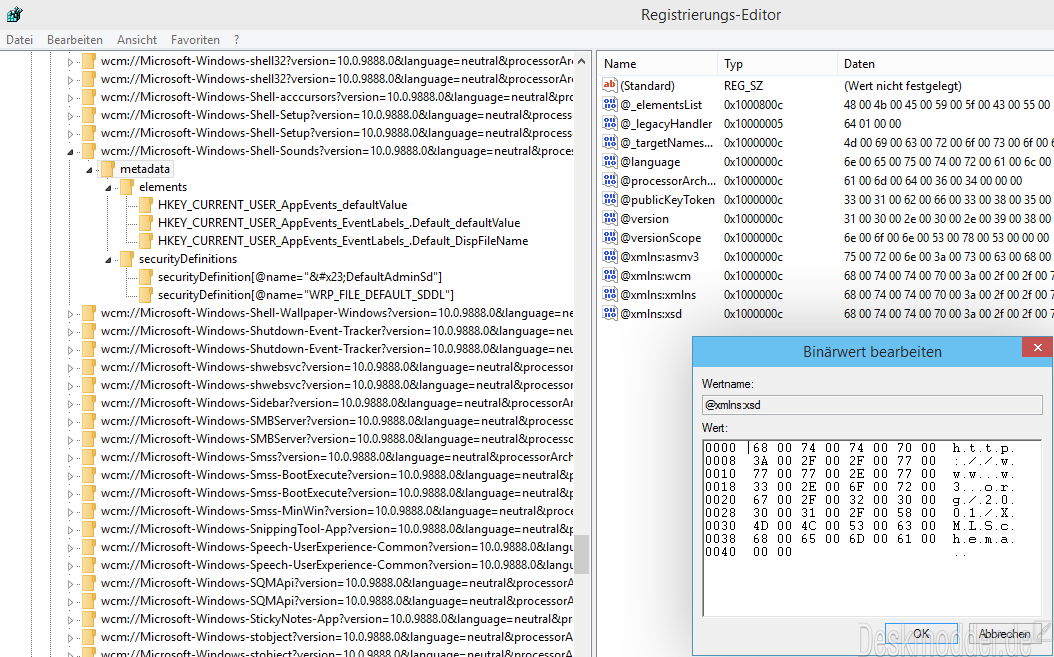Expand the Microsoft-Windows-SnippingTool-App key

point(71,529)
